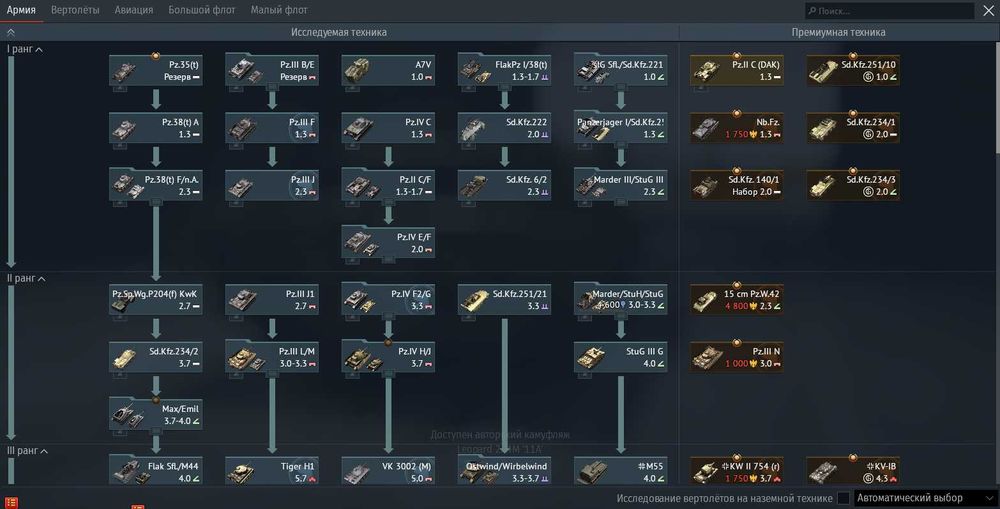This screenshot has height=509, width=1000.
Task: Pick the Sd.Kfz.222 vehicle card
Action: [504, 128]
